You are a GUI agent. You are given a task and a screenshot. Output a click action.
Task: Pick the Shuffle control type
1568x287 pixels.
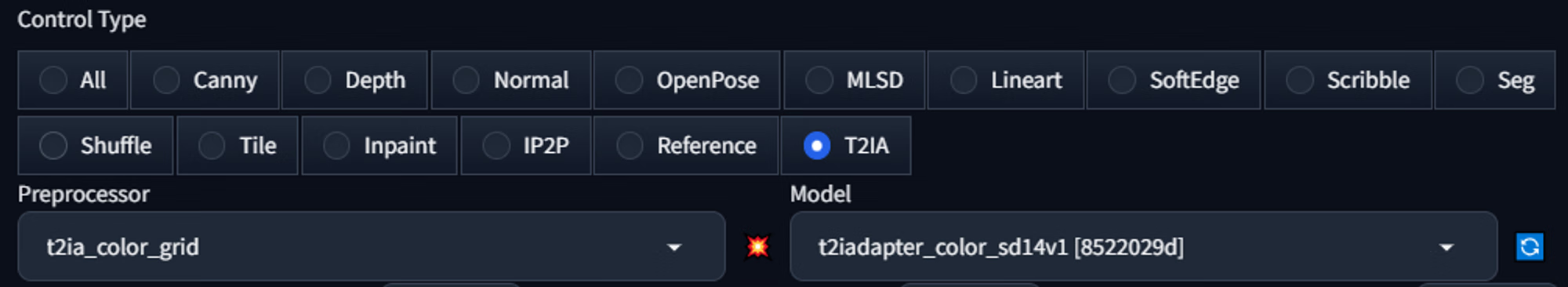click(96, 145)
